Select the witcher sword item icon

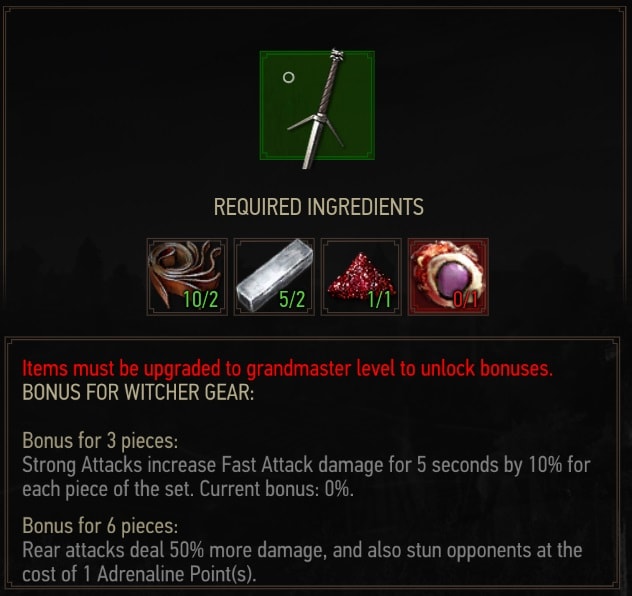(317, 106)
